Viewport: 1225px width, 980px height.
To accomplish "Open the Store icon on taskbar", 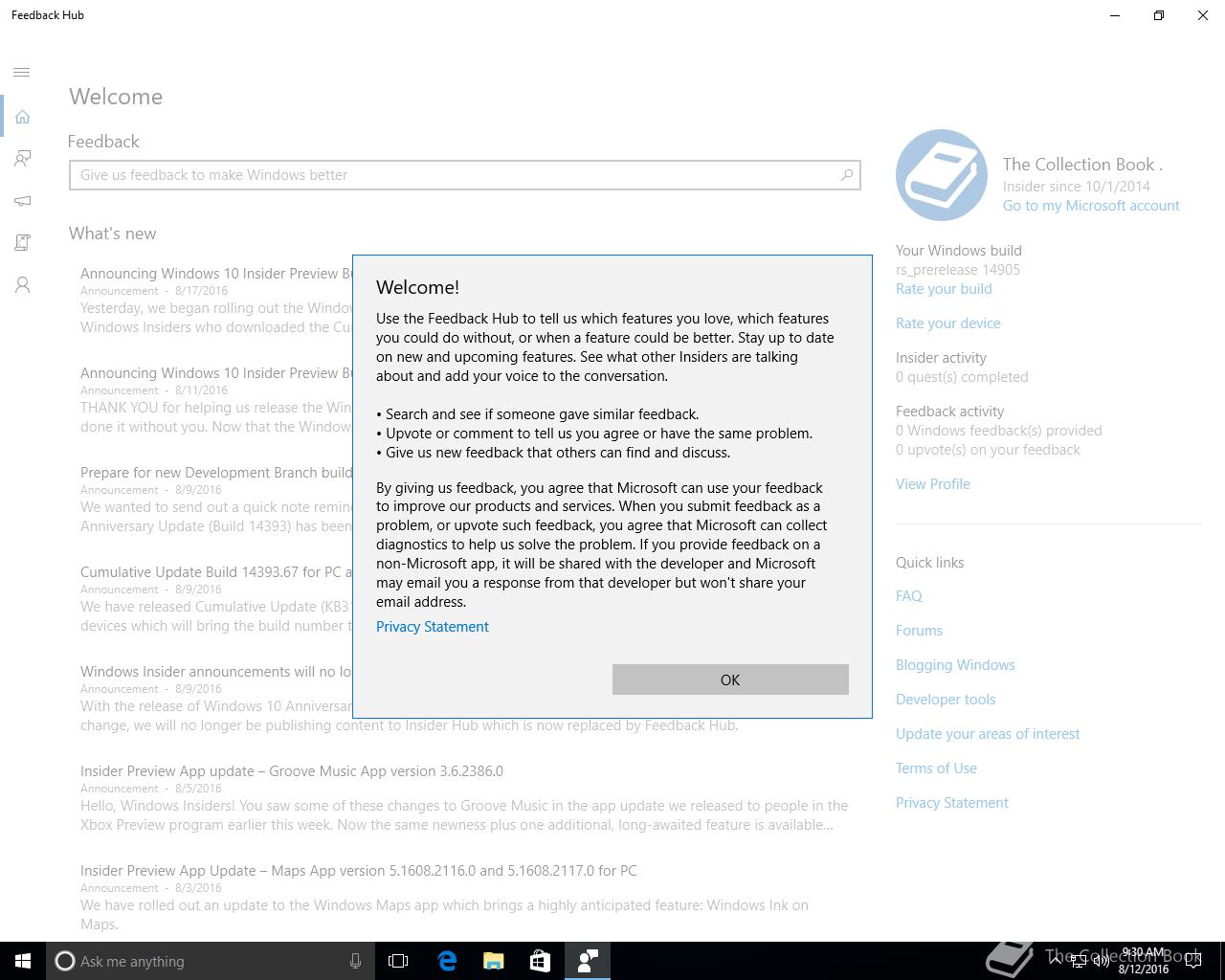I will coord(540,961).
